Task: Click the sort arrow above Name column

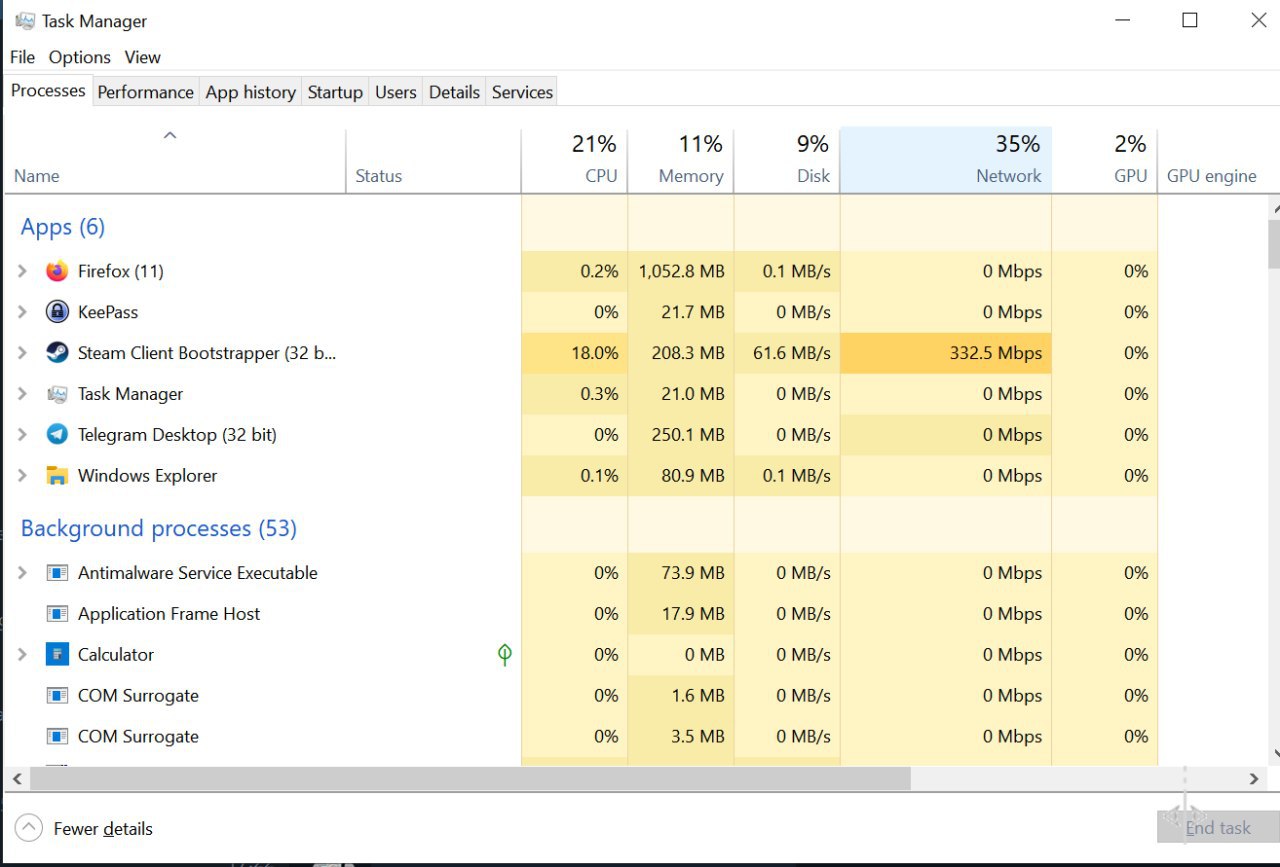Action: click(170, 136)
